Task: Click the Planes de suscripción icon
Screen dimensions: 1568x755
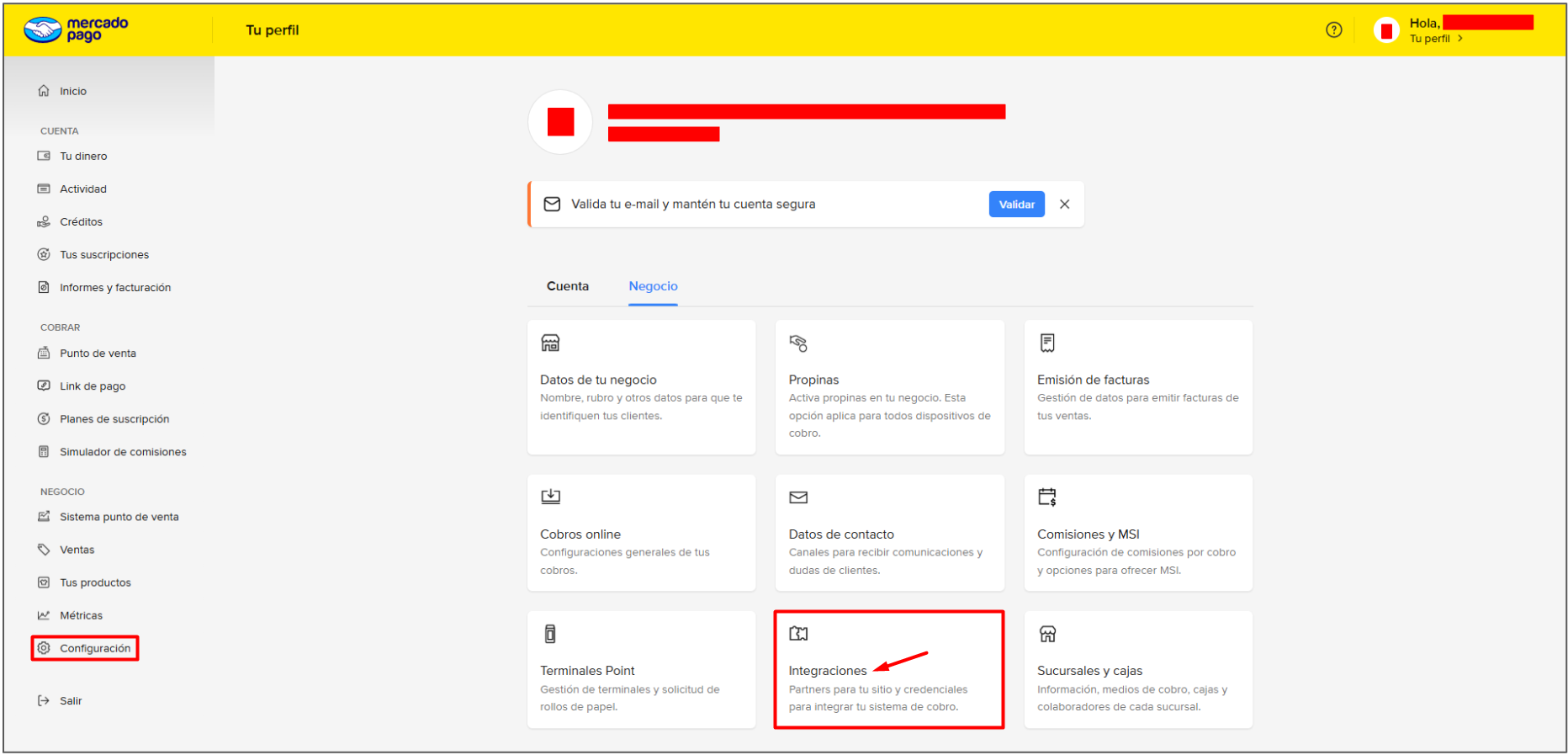Action: pos(44,418)
